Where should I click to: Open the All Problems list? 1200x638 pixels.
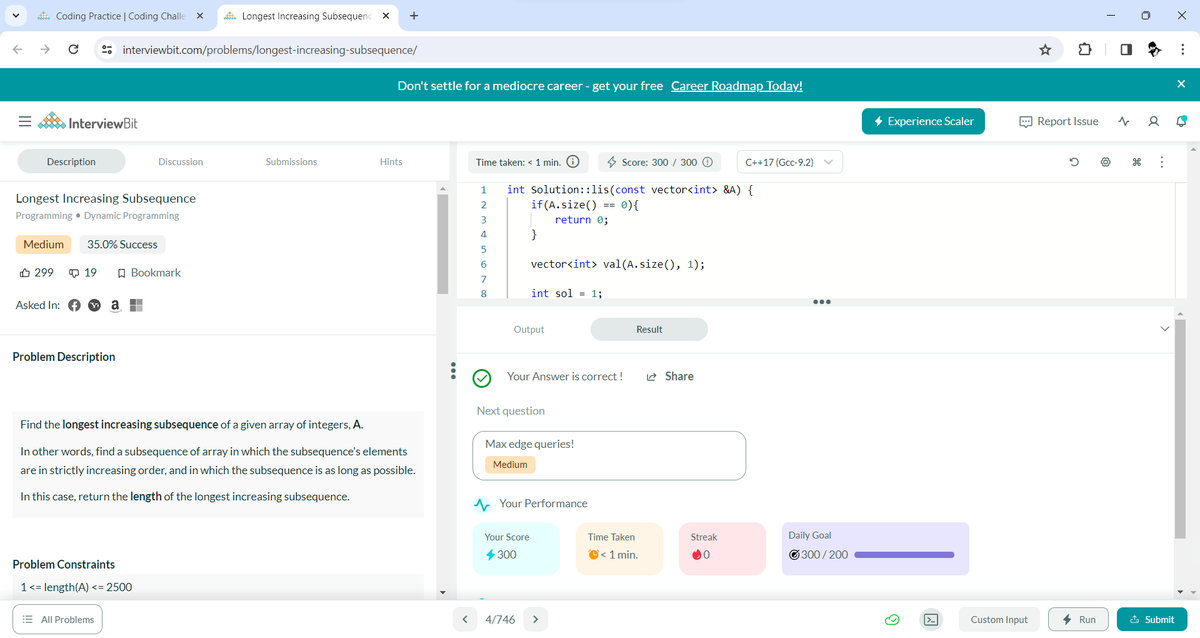[57, 620]
